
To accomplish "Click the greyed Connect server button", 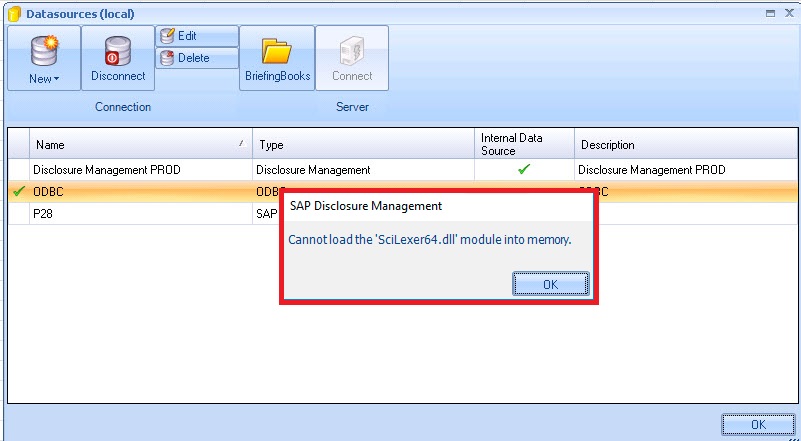I will click(352, 58).
